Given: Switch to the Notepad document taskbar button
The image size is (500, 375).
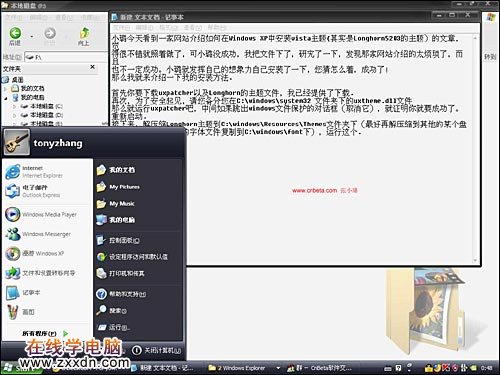Looking at the screenshot, I should pyautogui.click(x=163, y=368).
